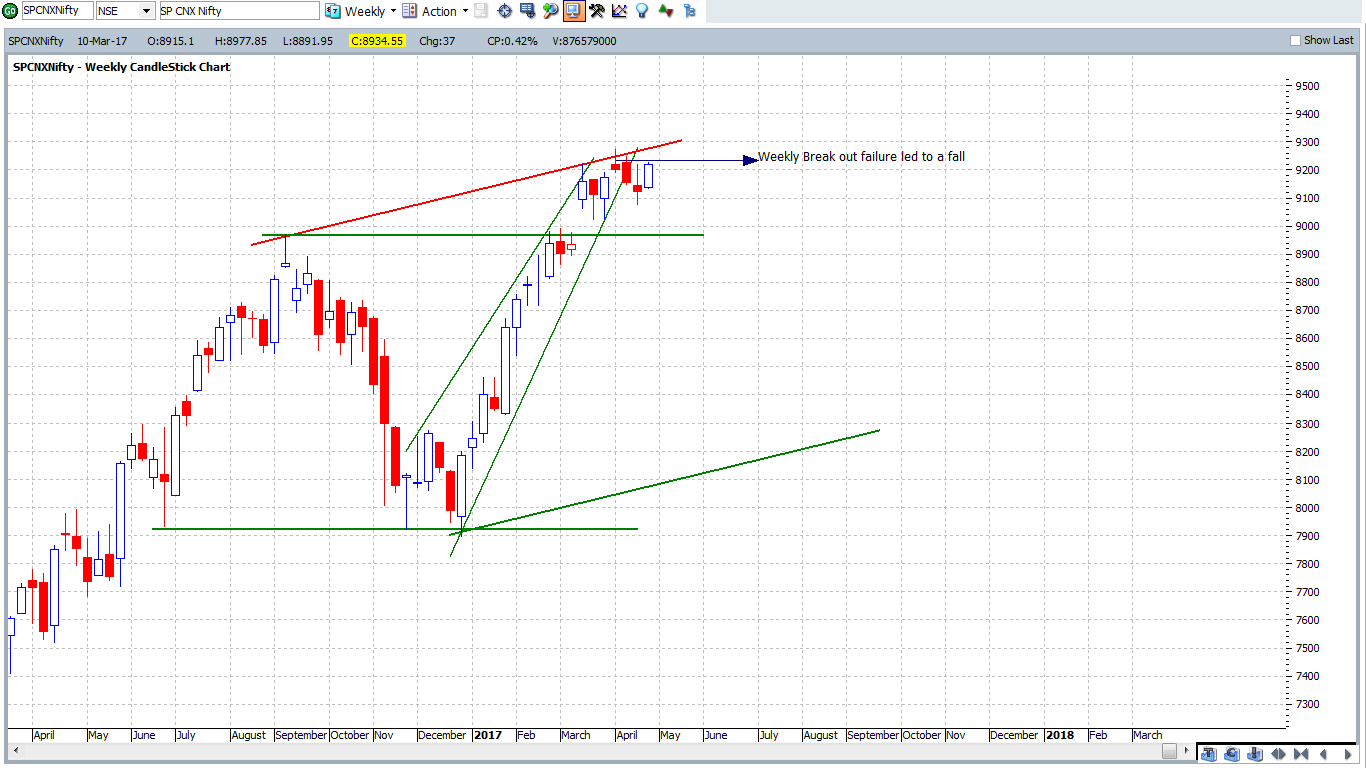Open the NSE exchange dropdown
The height and width of the screenshot is (768, 1366).
(146, 11)
